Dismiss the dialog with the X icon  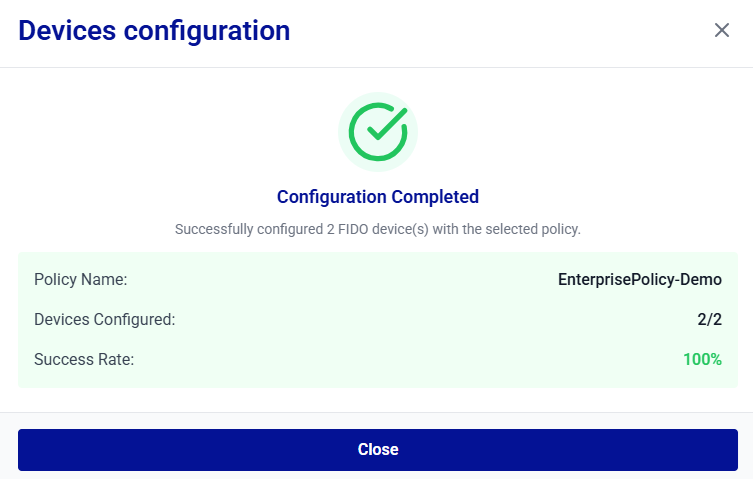(722, 30)
